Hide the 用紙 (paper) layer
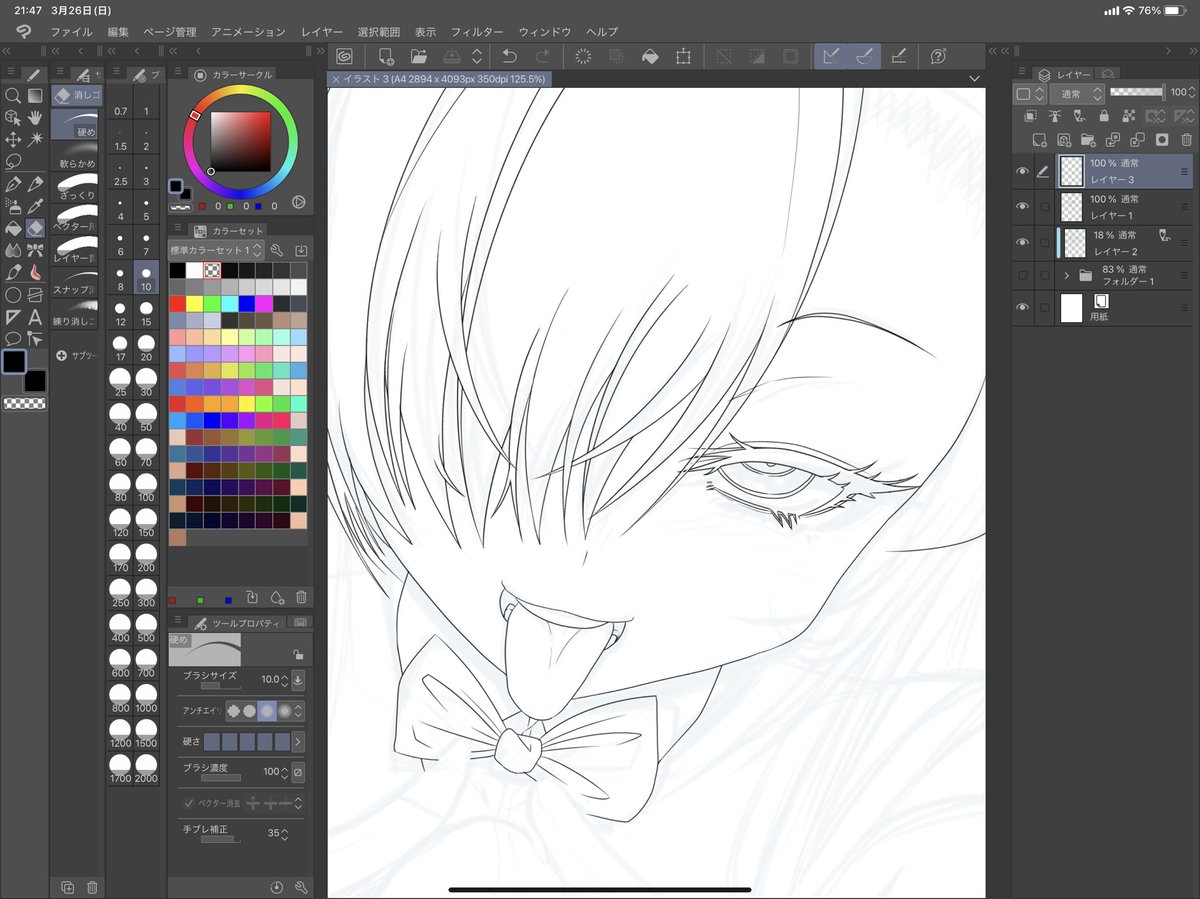Viewport: 1200px width, 899px height. [1023, 305]
